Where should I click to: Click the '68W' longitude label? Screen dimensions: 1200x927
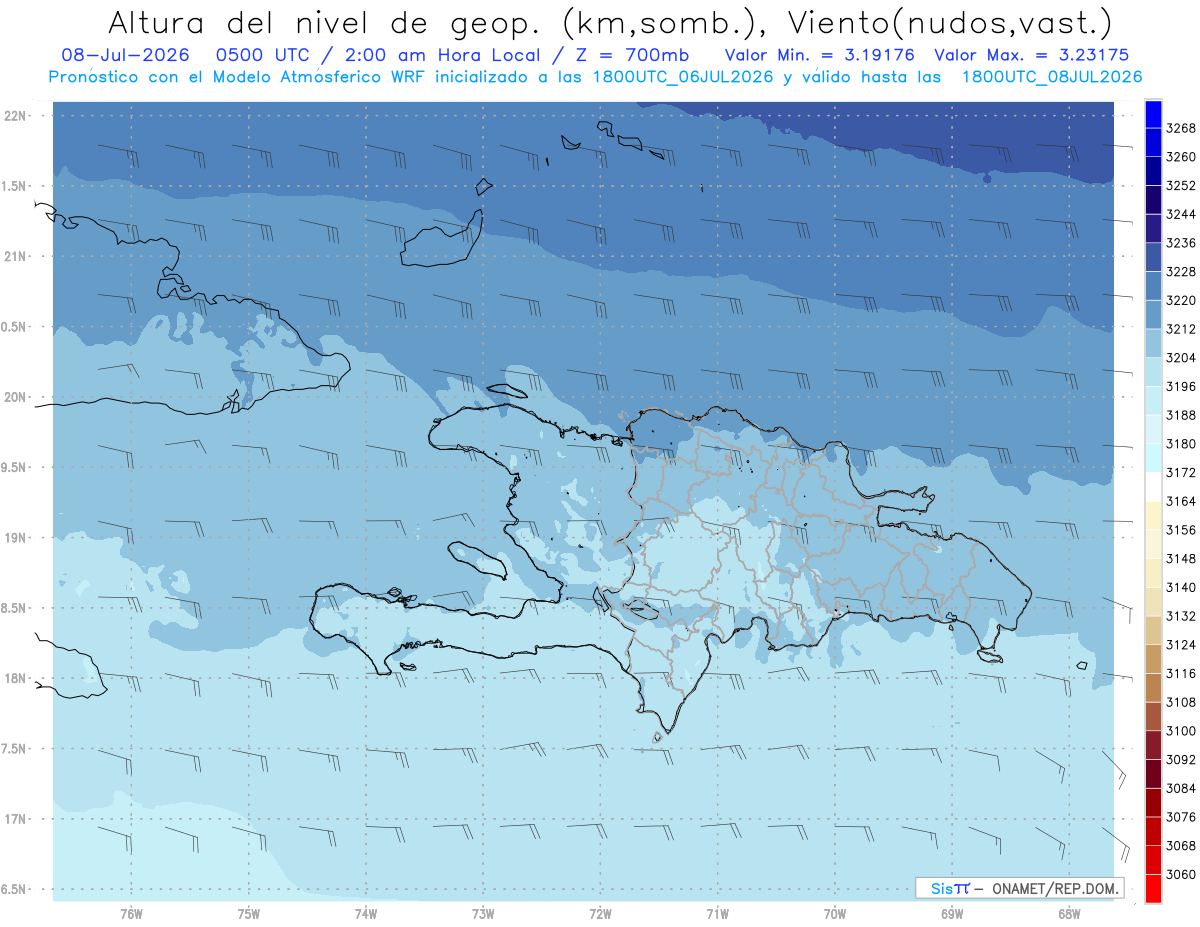pos(1069,913)
